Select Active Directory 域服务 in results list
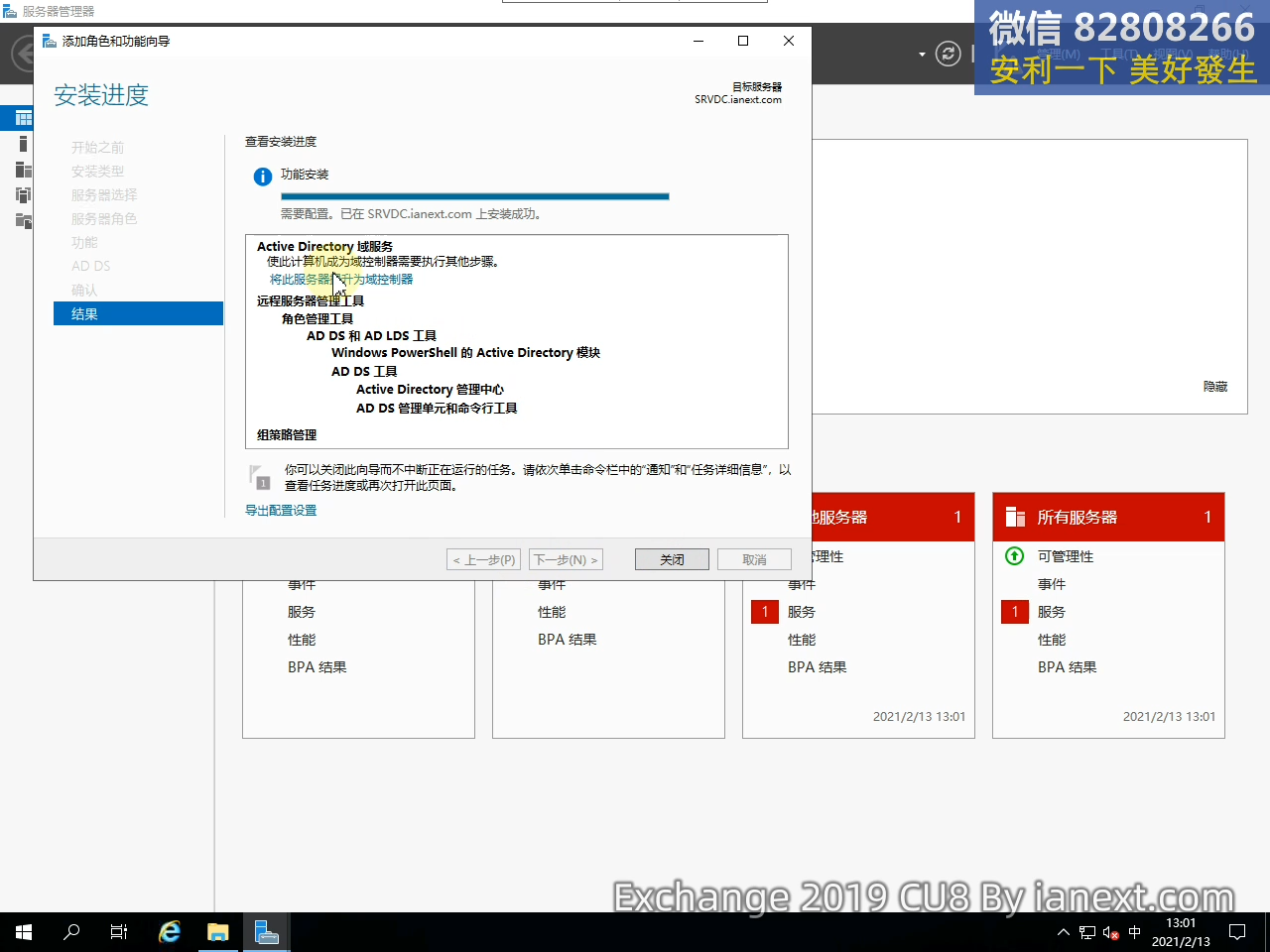 (x=324, y=246)
